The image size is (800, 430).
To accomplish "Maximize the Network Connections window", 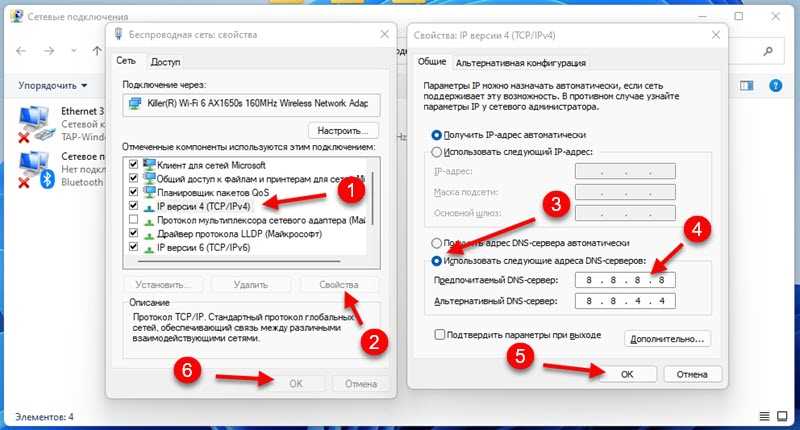I will [738, 16].
